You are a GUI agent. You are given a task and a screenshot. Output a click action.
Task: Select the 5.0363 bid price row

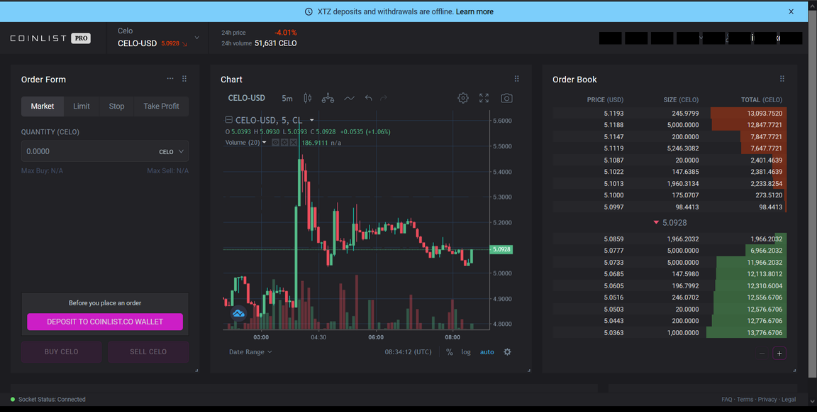click(670, 332)
